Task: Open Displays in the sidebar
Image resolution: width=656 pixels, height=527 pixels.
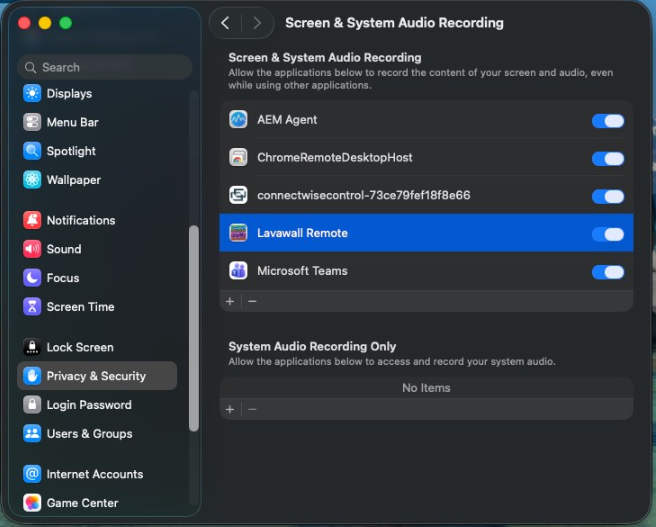Action: pyautogui.click(x=97, y=93)
